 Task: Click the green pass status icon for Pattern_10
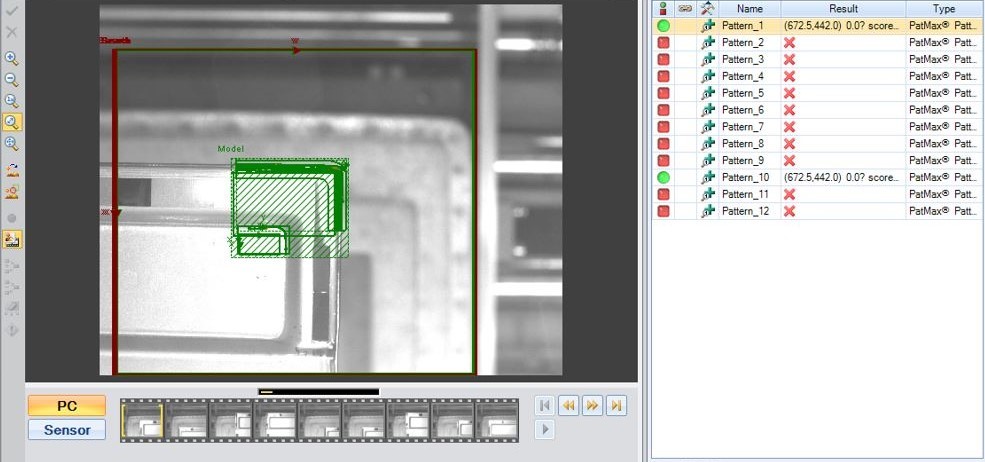pos(663,177)
